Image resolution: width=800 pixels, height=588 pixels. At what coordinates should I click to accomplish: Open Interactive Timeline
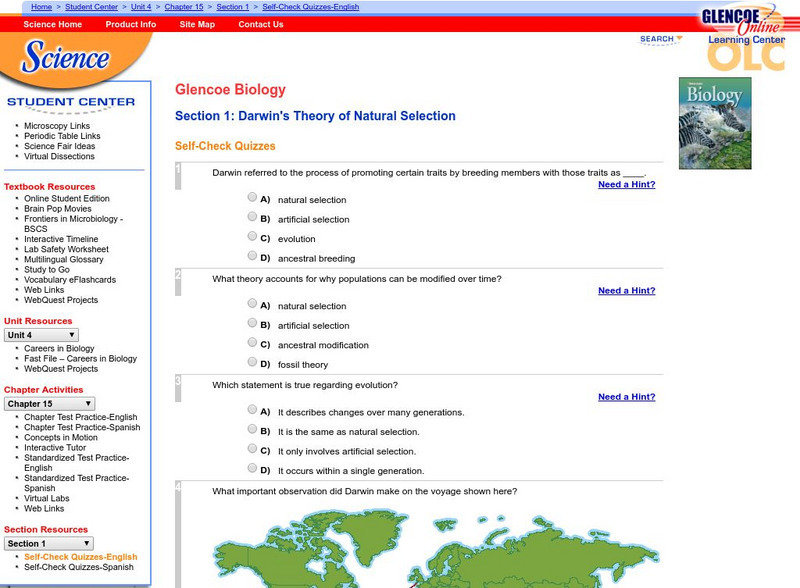(61, 239)
